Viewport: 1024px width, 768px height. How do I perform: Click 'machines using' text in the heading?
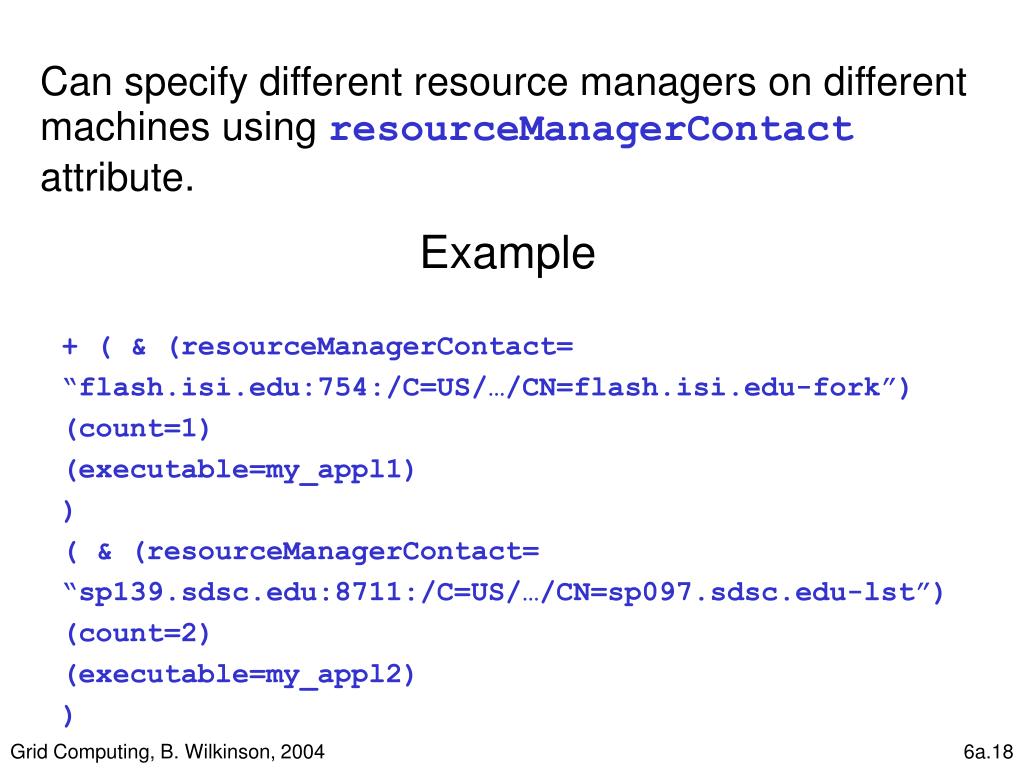[x=178, y=129]
